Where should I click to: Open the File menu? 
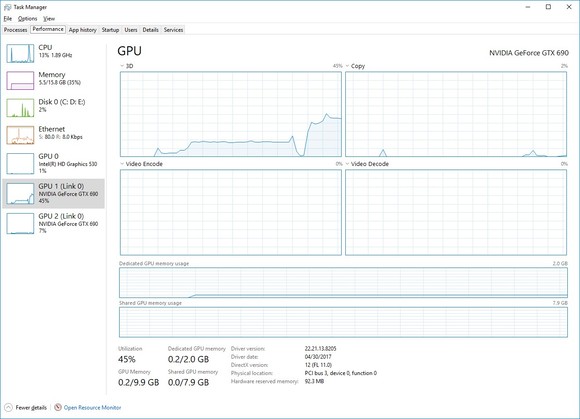pos(8,18)
